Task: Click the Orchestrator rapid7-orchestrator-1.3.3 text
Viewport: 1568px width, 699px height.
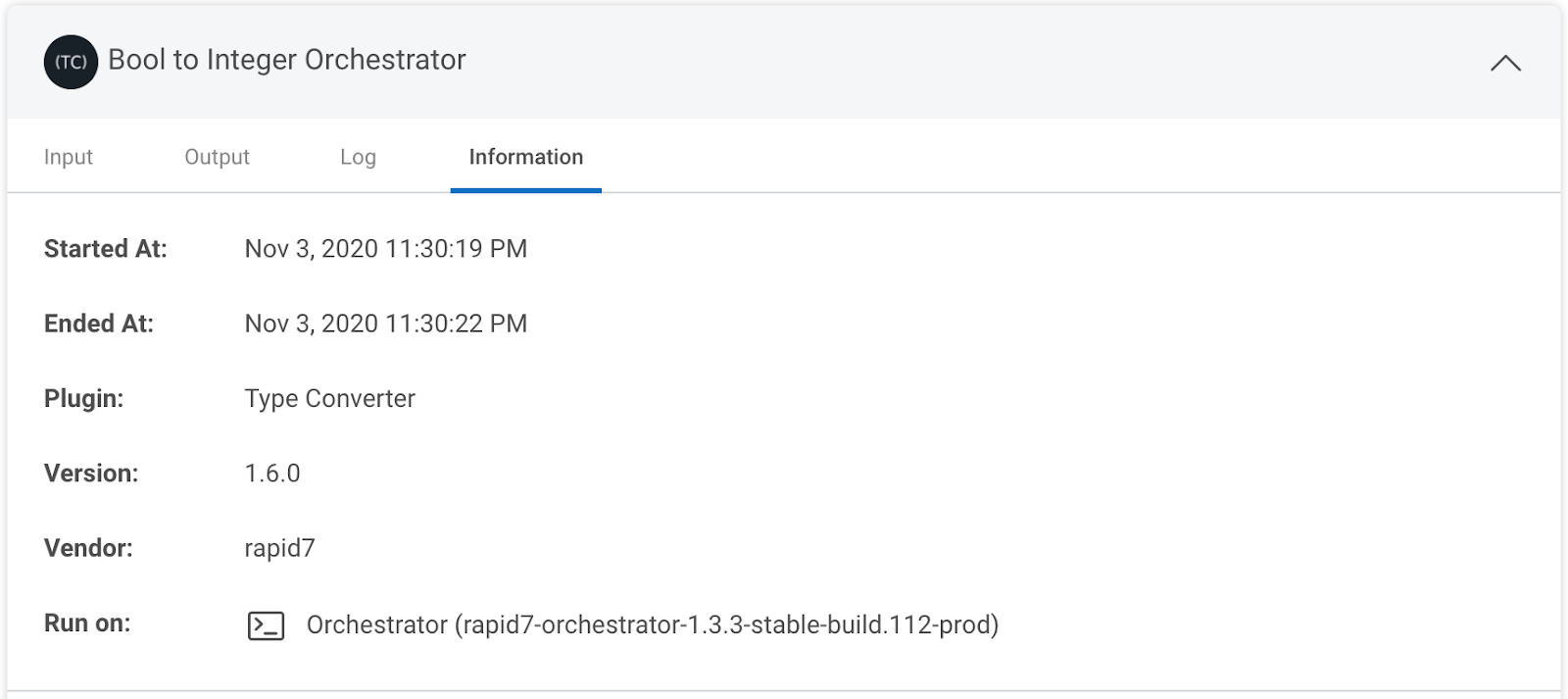Action: tap(653, 624)
